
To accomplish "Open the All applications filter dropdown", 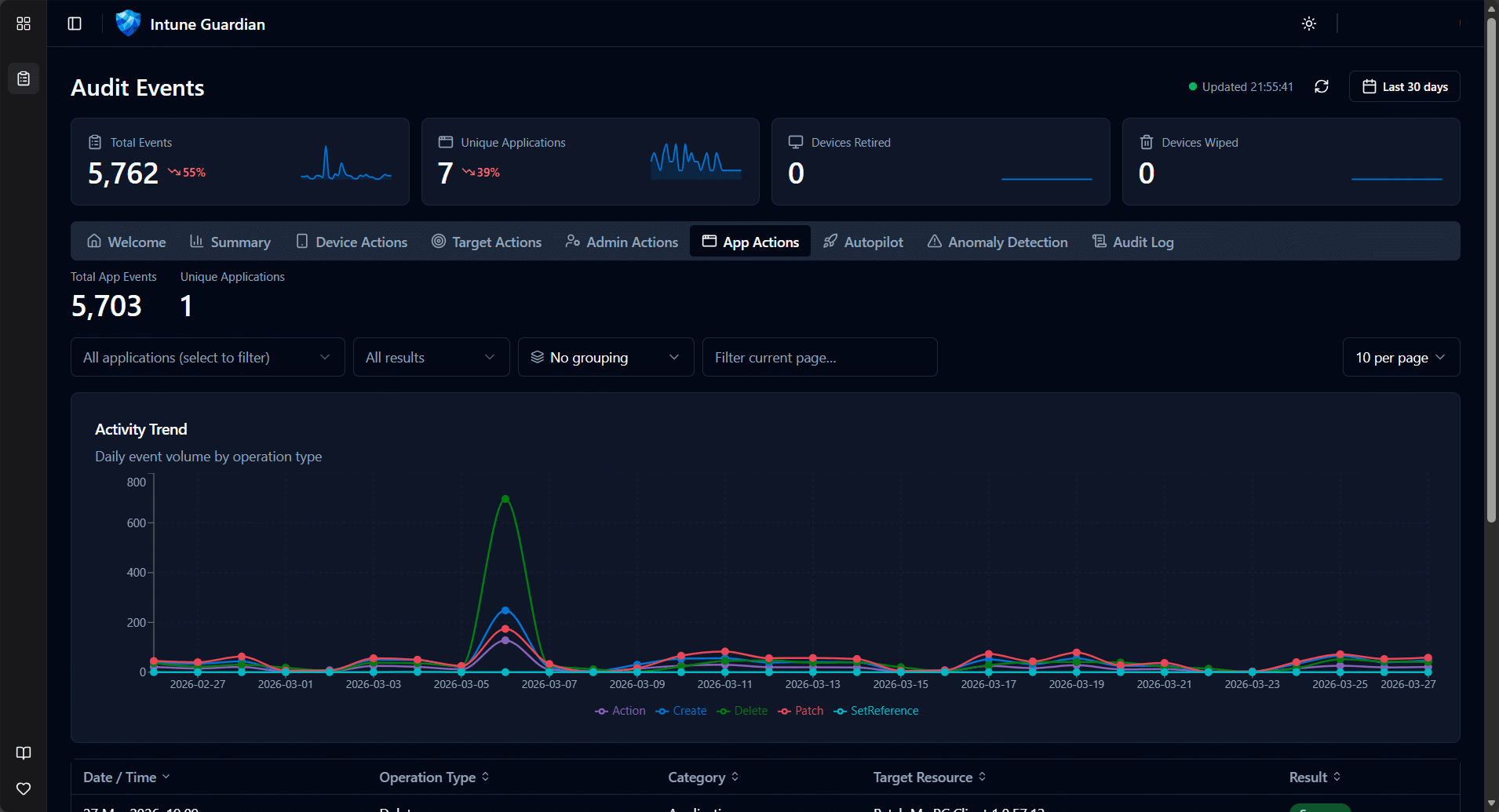I will tap(207, 357).
